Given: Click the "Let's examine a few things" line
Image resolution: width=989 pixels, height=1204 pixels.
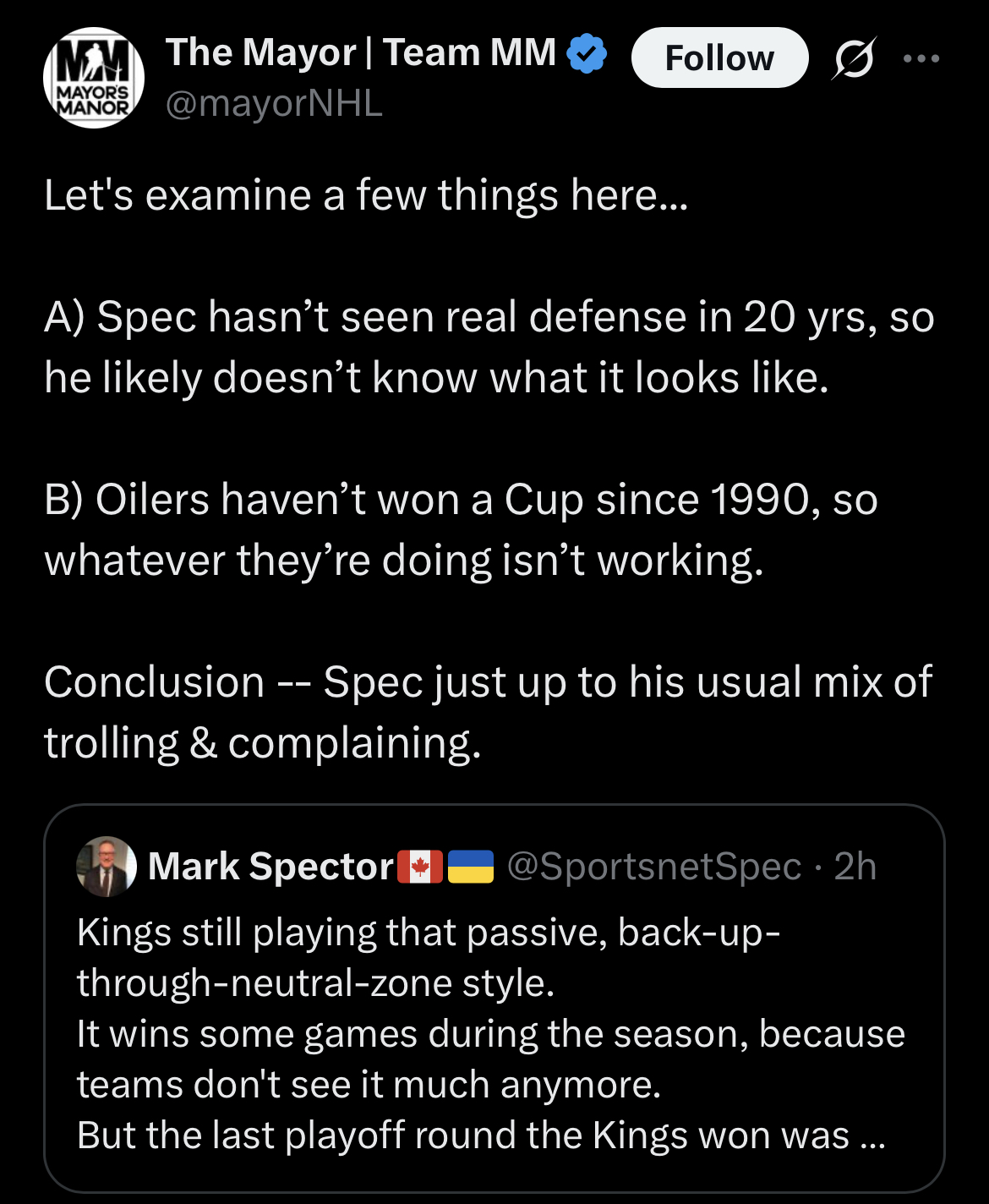Looking at the screenshot, I should [x=366, y=195].
